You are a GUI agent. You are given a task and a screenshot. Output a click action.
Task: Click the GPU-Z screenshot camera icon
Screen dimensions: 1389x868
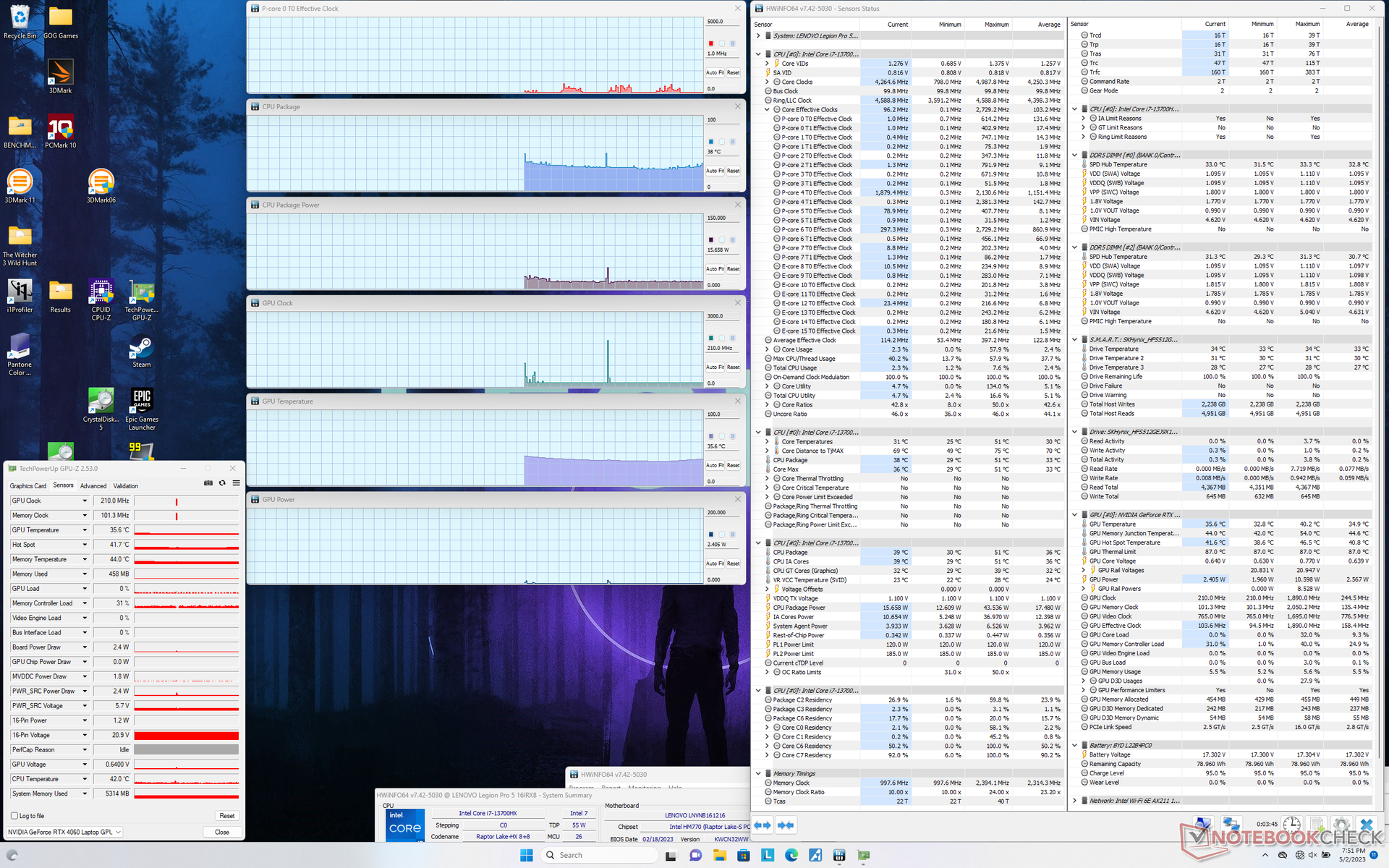click(208, 483)
